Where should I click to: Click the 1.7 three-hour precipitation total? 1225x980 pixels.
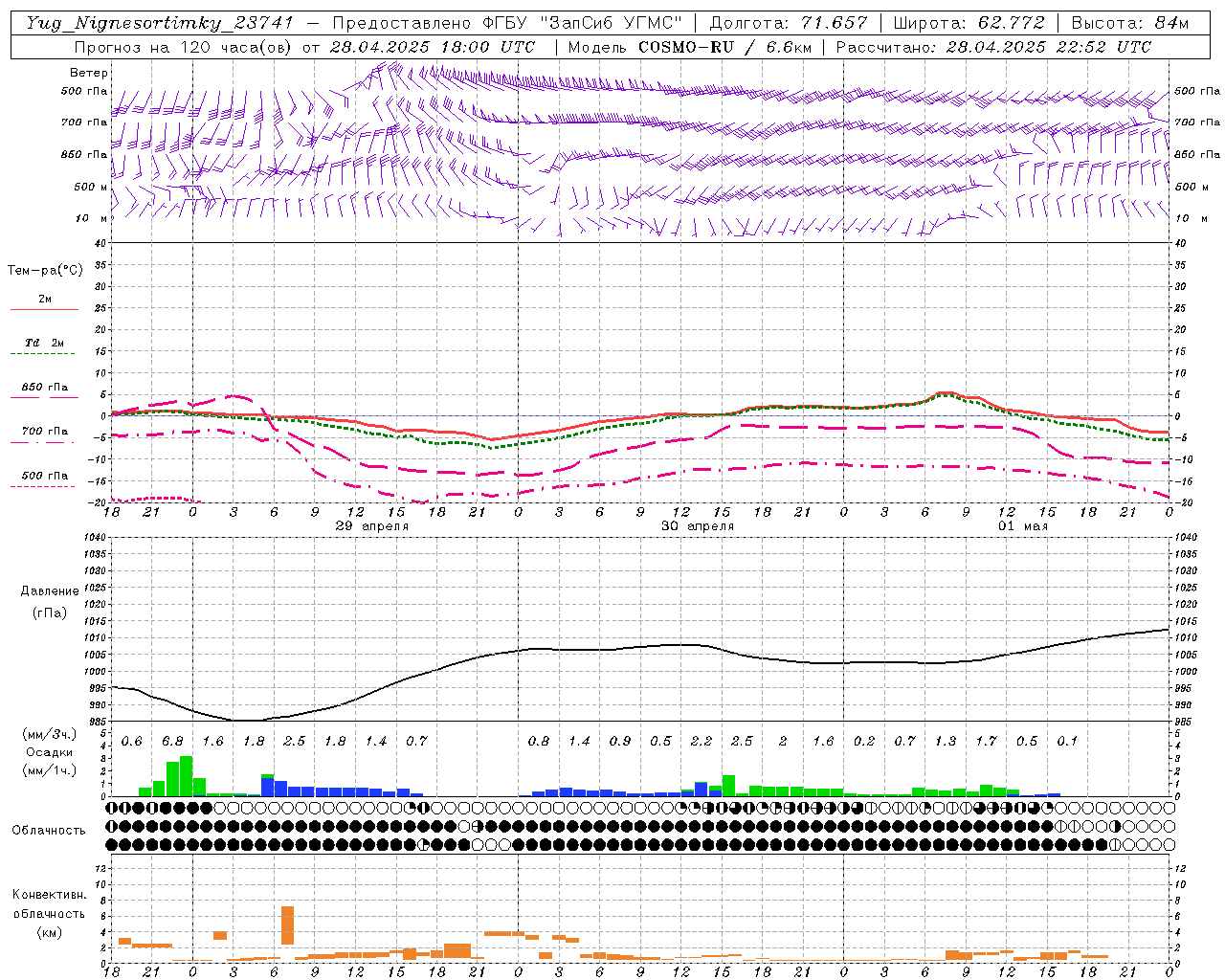pyautogui.click(x=986, y=741)
